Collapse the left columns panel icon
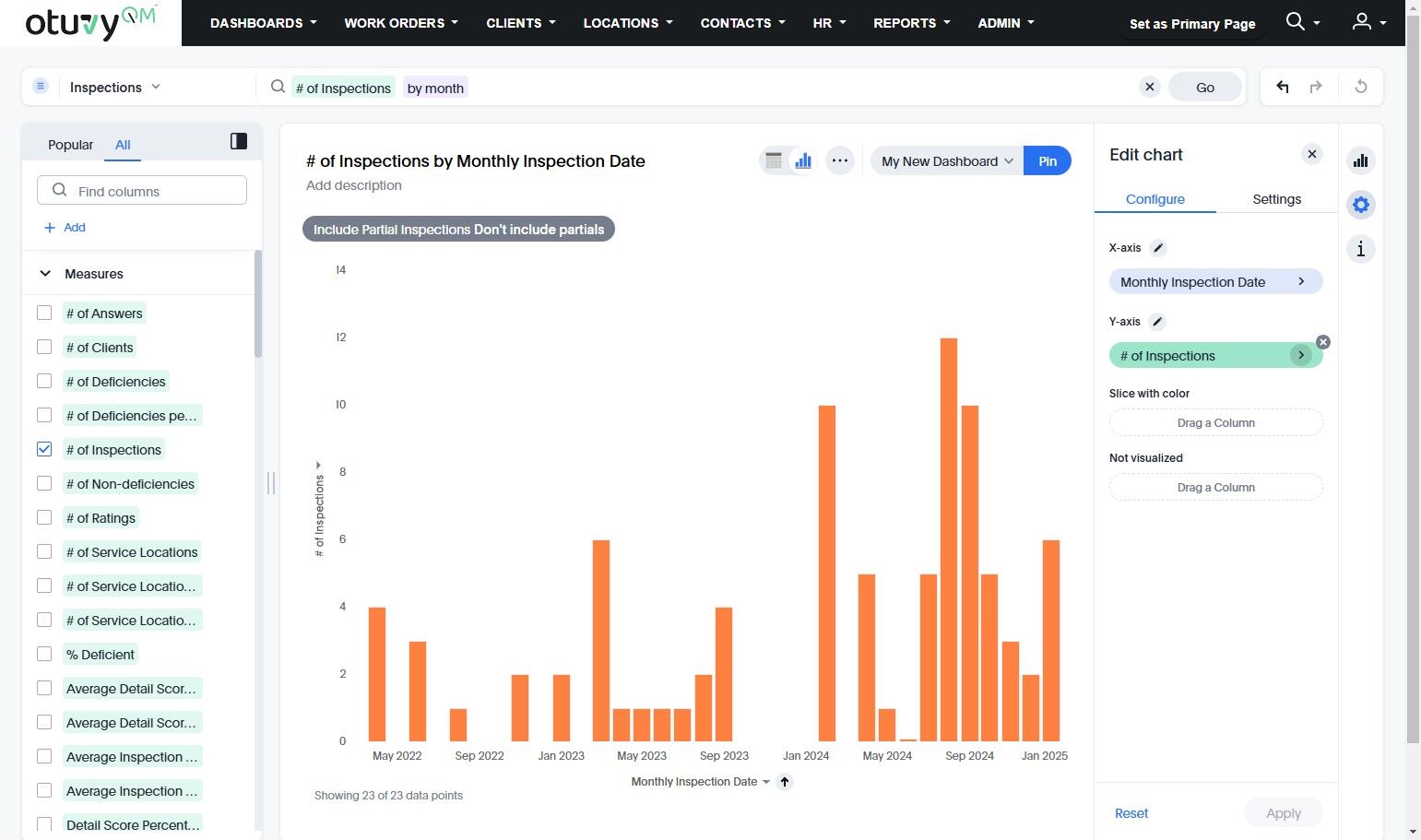 coord(239,141)
